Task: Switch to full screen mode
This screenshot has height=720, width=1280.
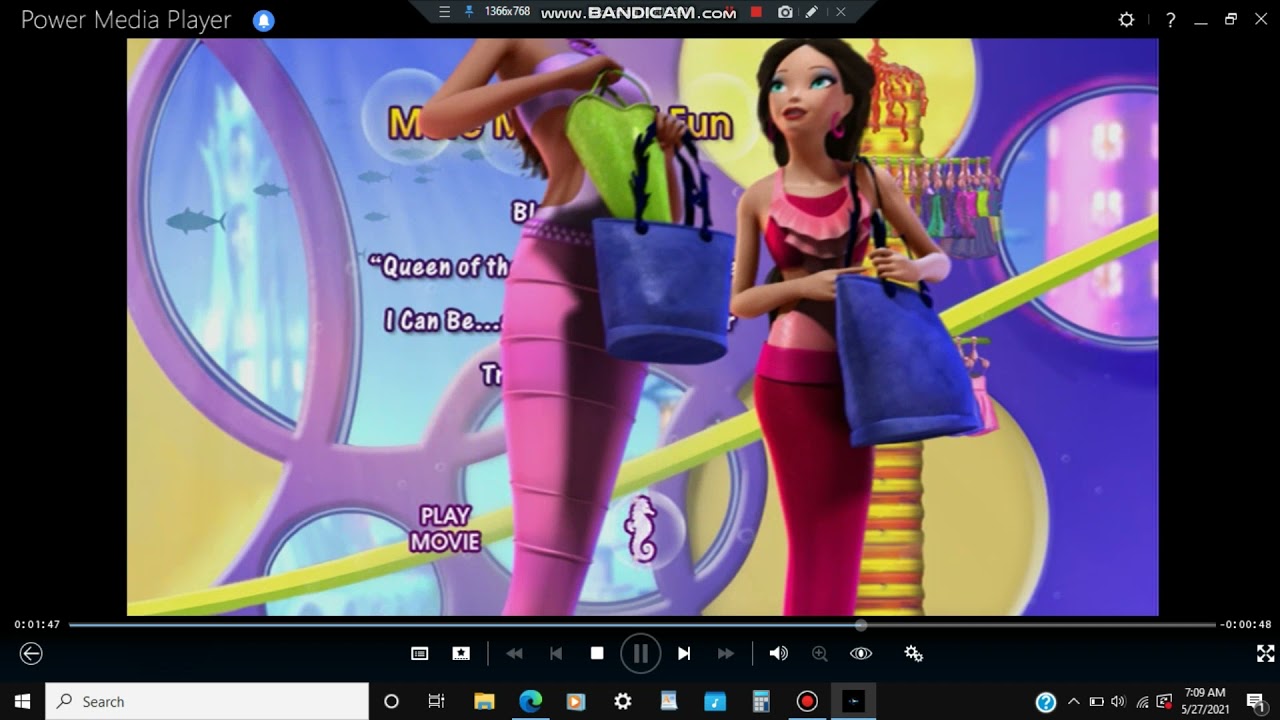Action: pyautogui.click(x=1265, y=653)
